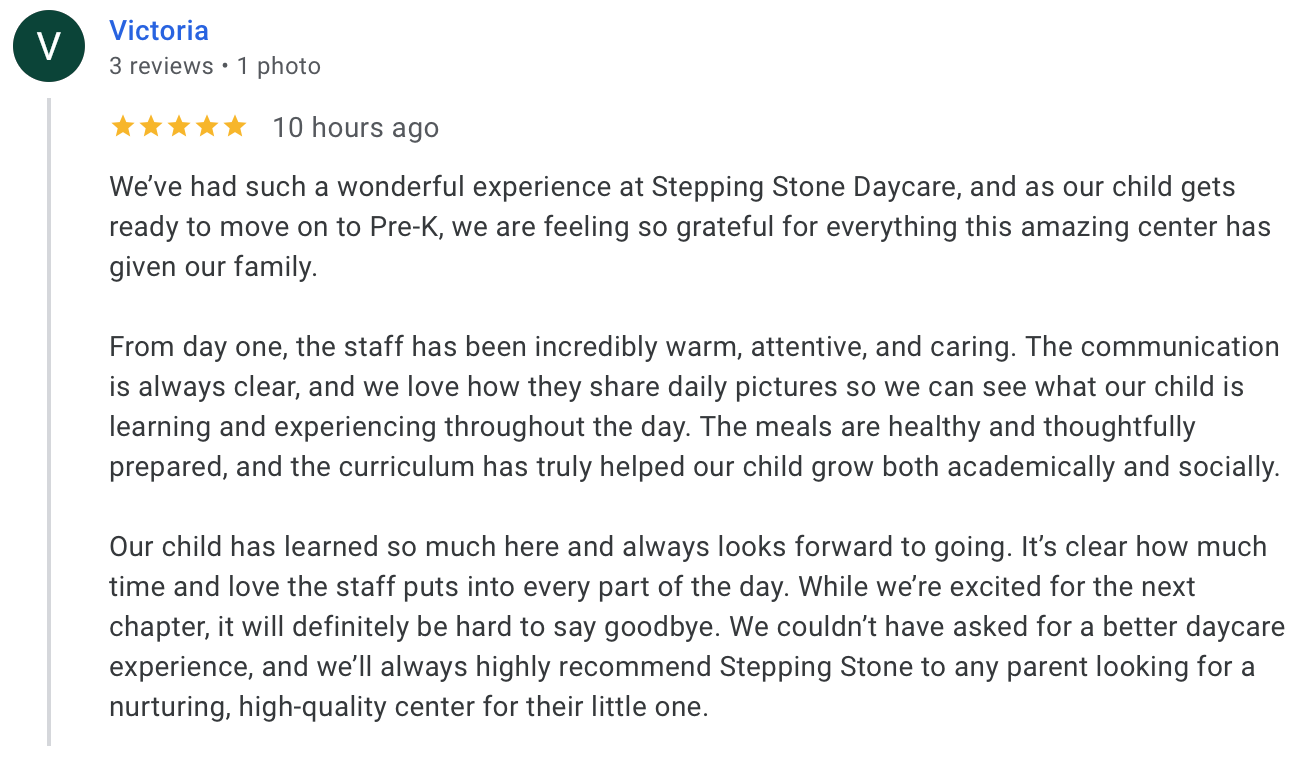The image size is (1312, 758).
Task: Click the '1 photo' count text
Action: (277, 67)
